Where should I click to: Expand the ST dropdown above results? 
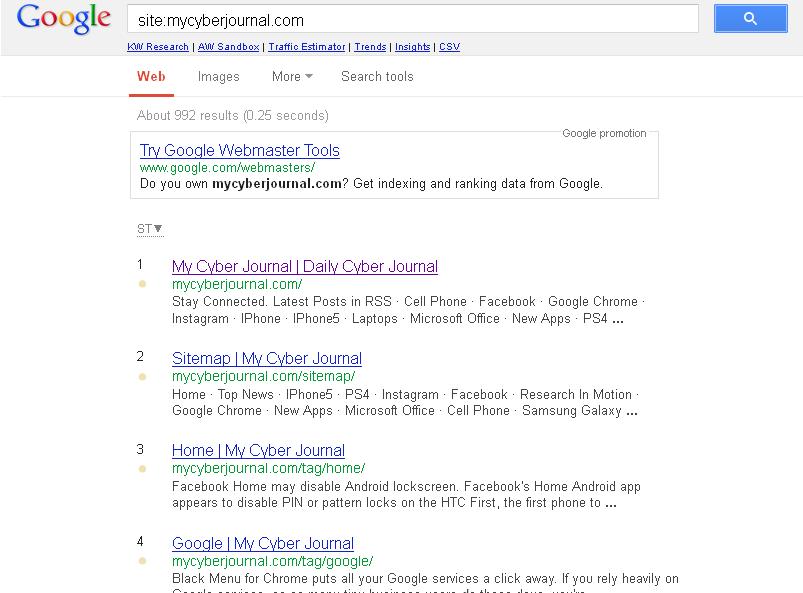(150, 229)
